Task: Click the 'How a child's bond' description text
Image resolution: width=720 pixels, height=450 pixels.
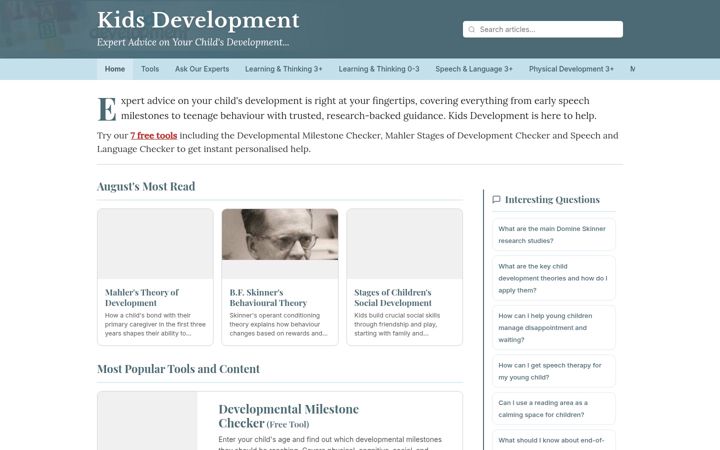Action: pyautogui.click(x=155, y=324)
